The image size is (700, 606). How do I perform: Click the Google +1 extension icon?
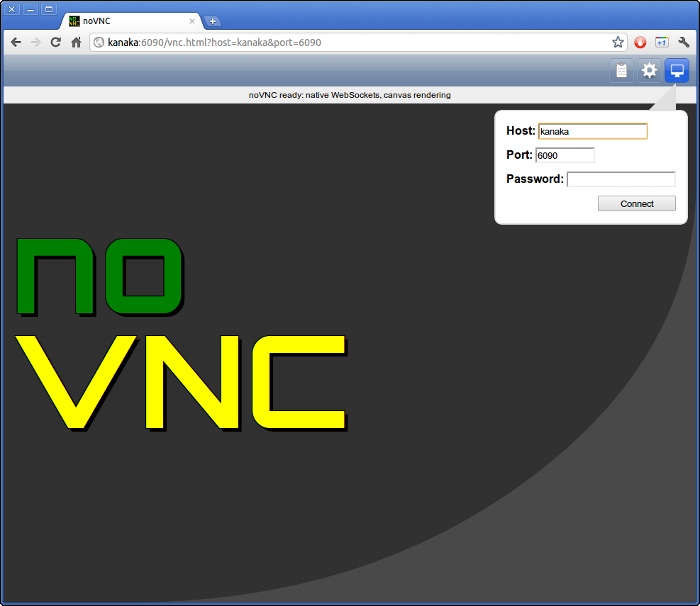pos(662,42)
